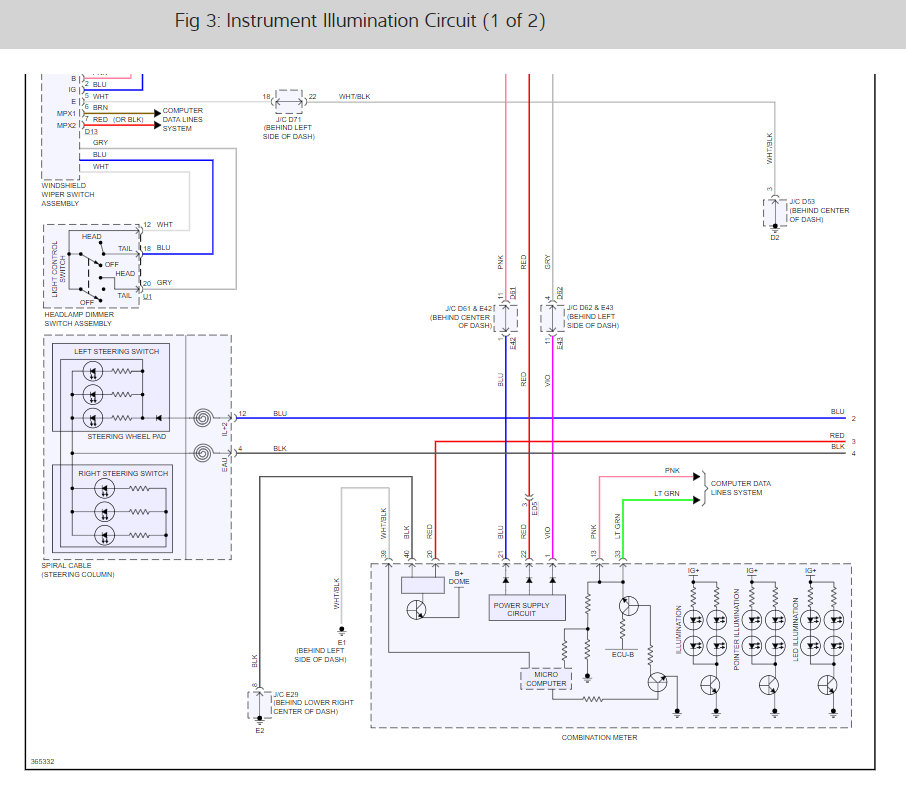This screenshot has height=788, width=906.
Task: Click the upper spiral cable coil symbol
Action: coord(203,417)
